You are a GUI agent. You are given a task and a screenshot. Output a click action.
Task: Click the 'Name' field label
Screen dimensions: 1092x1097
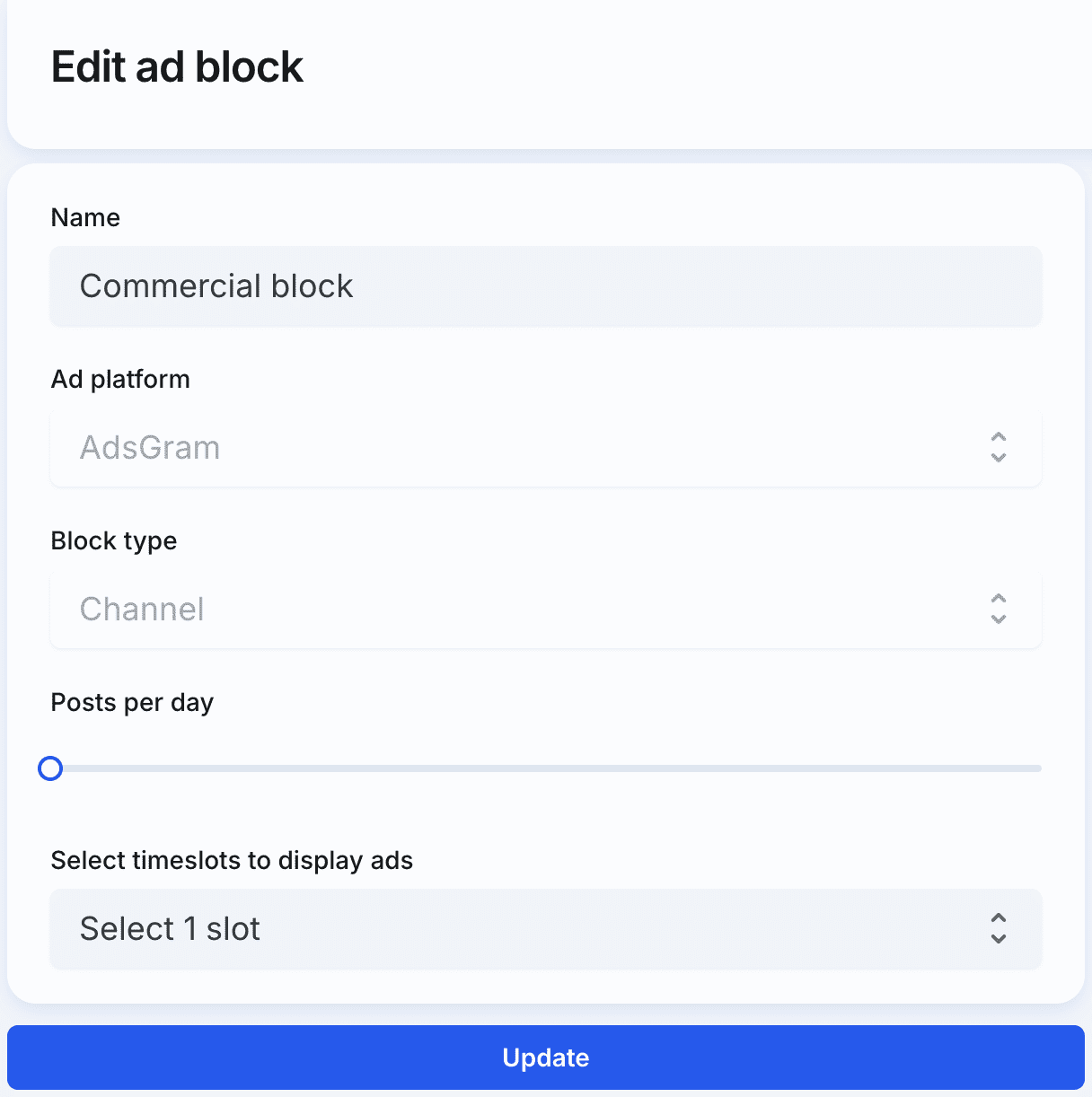coord(85,217)
